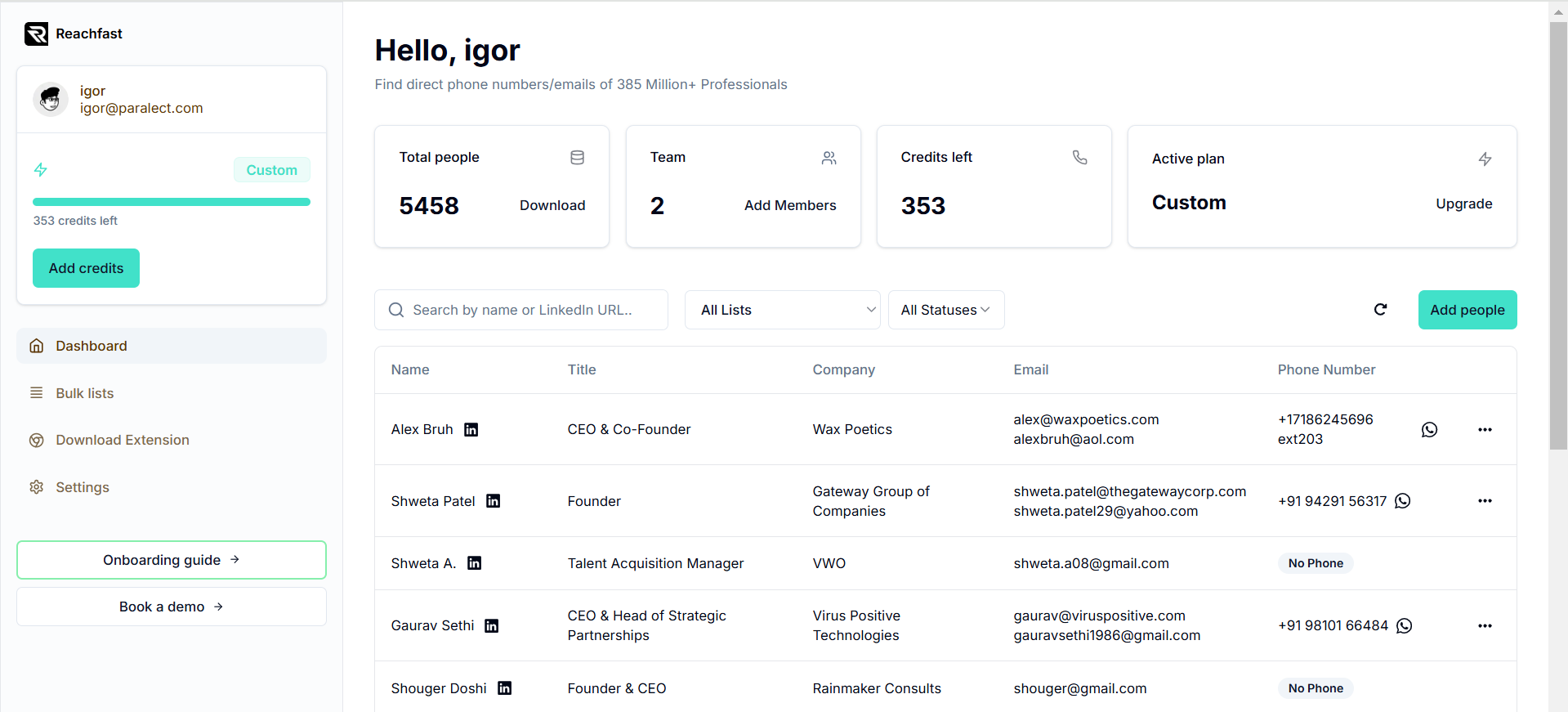1568x712 pixels.
Task: Open more options for Alex Bruh
Action: (1485, 430)
